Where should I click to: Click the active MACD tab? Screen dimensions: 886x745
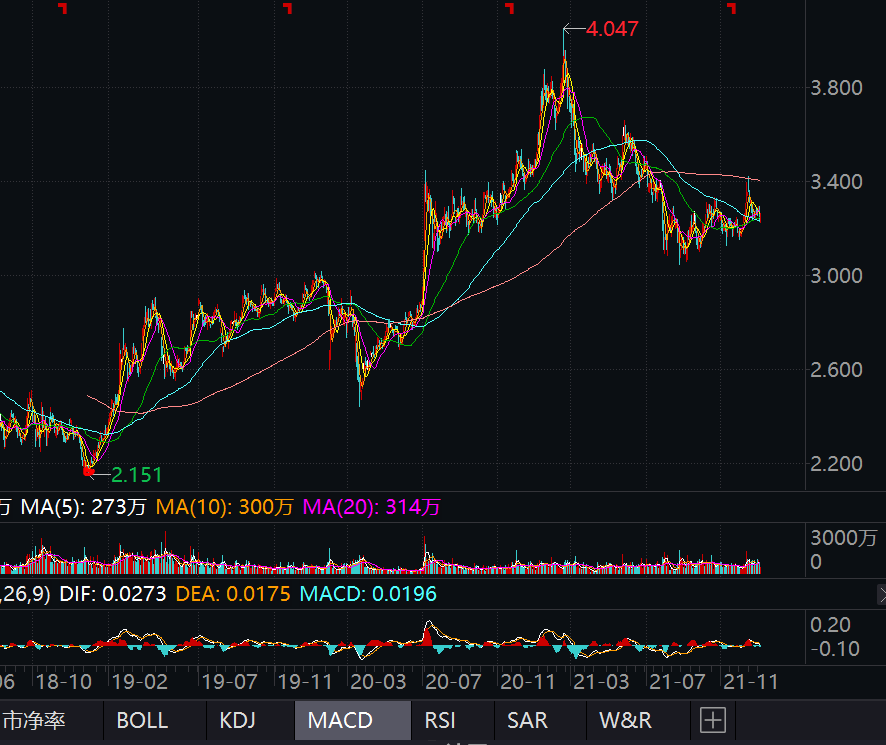coord(340,720)
